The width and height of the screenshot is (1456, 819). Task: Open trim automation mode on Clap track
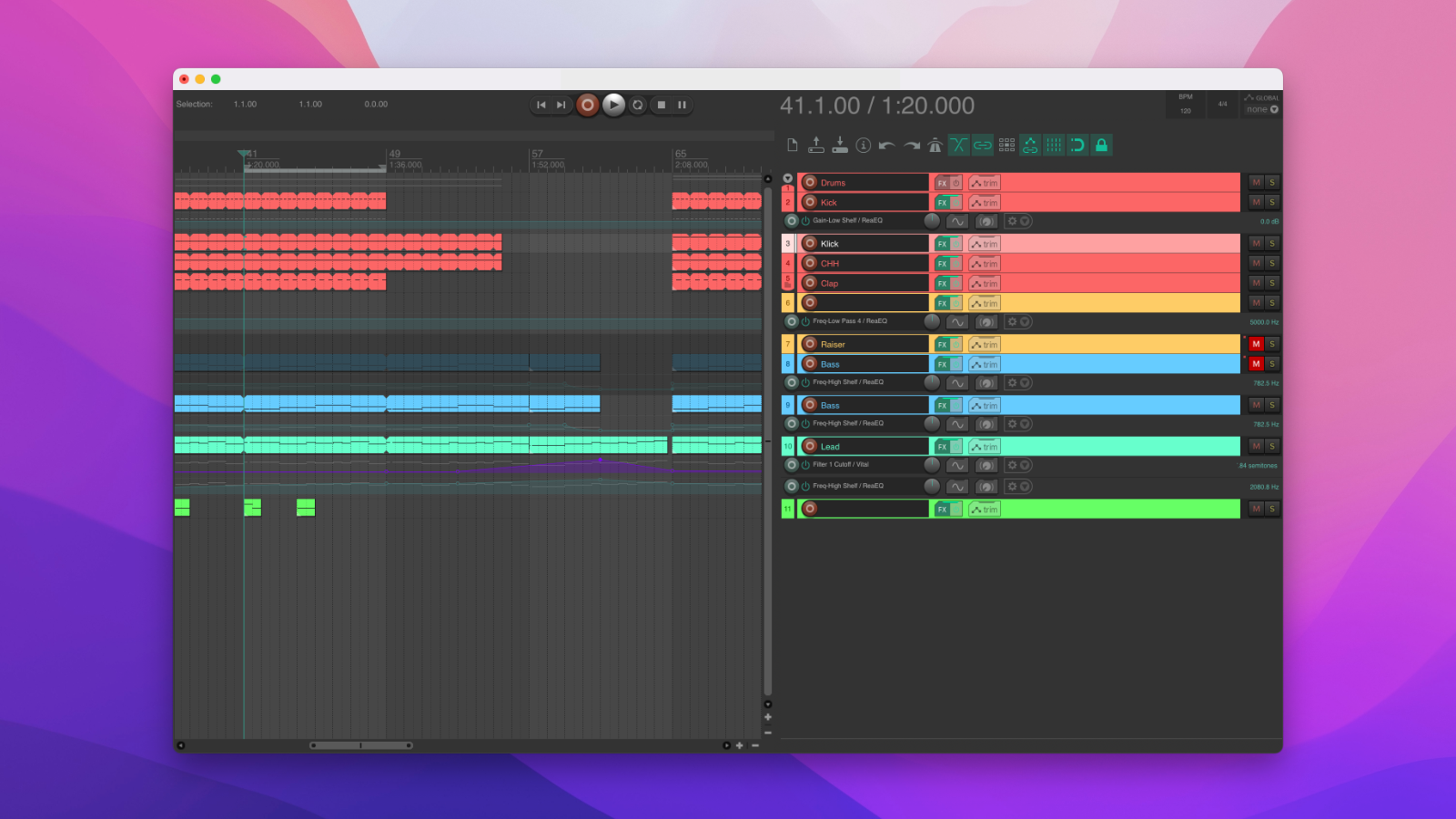(x=985, y=284)
